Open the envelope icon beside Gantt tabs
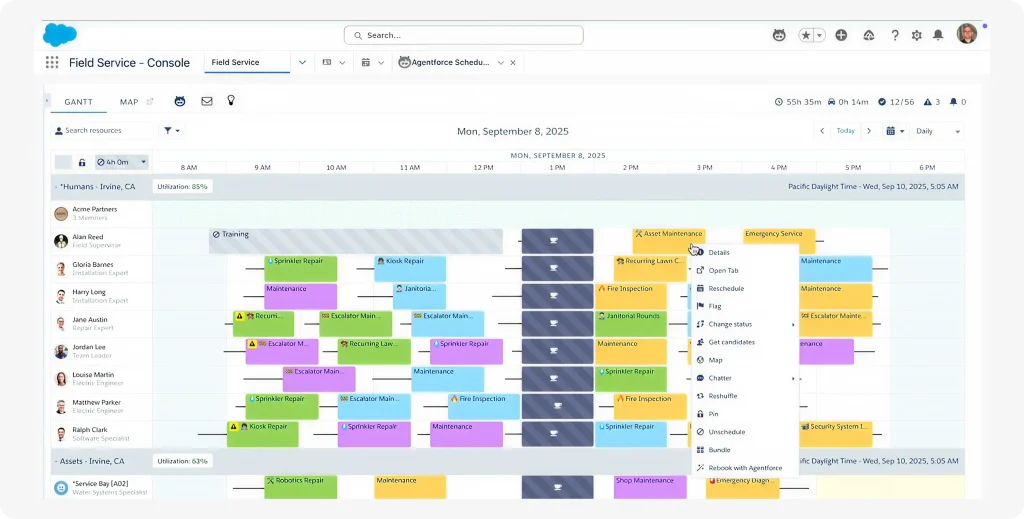The width and height of the screenshot is (1024, 519). (x=206, y=101)
